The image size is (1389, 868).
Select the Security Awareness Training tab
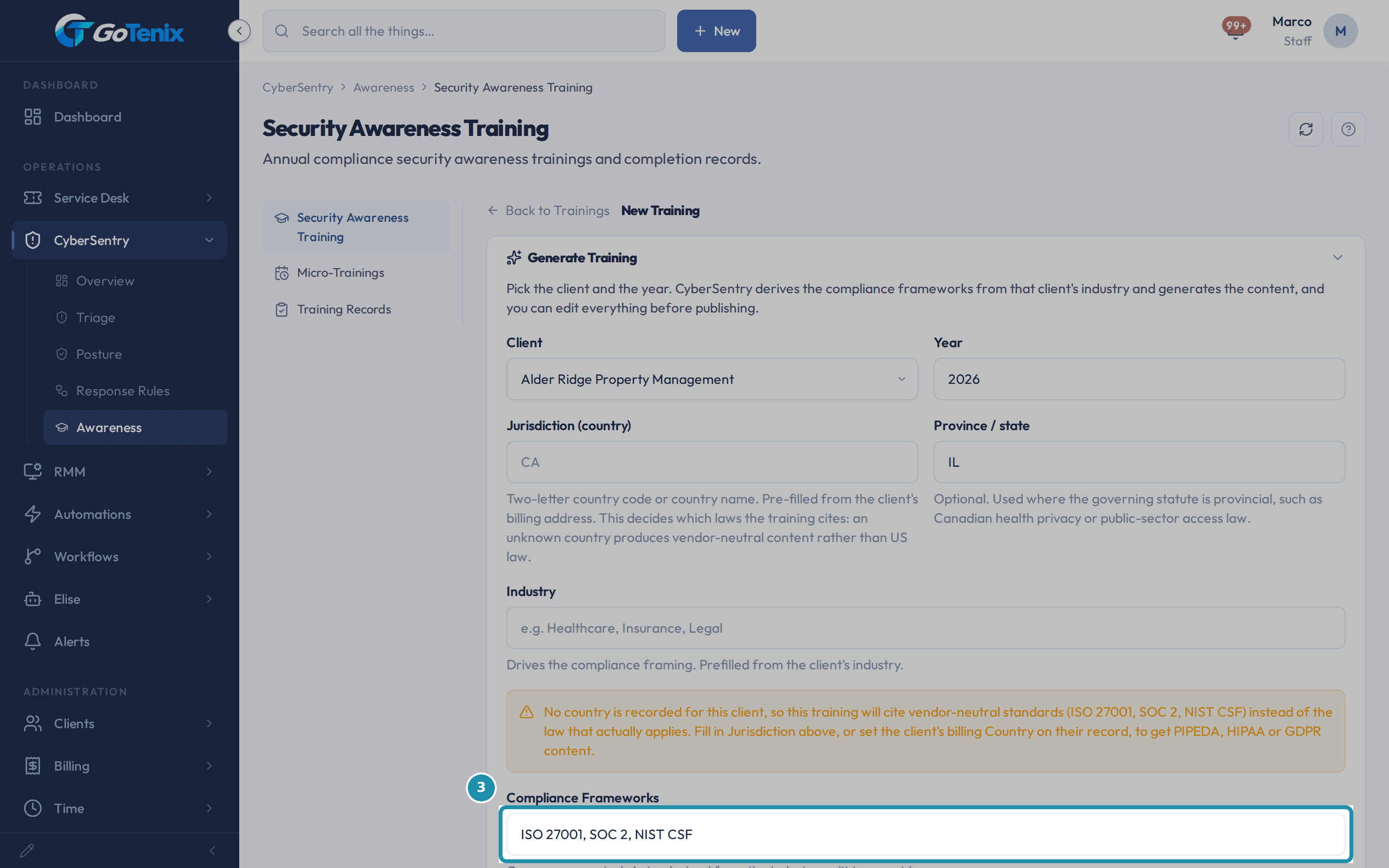click(356, 227)
